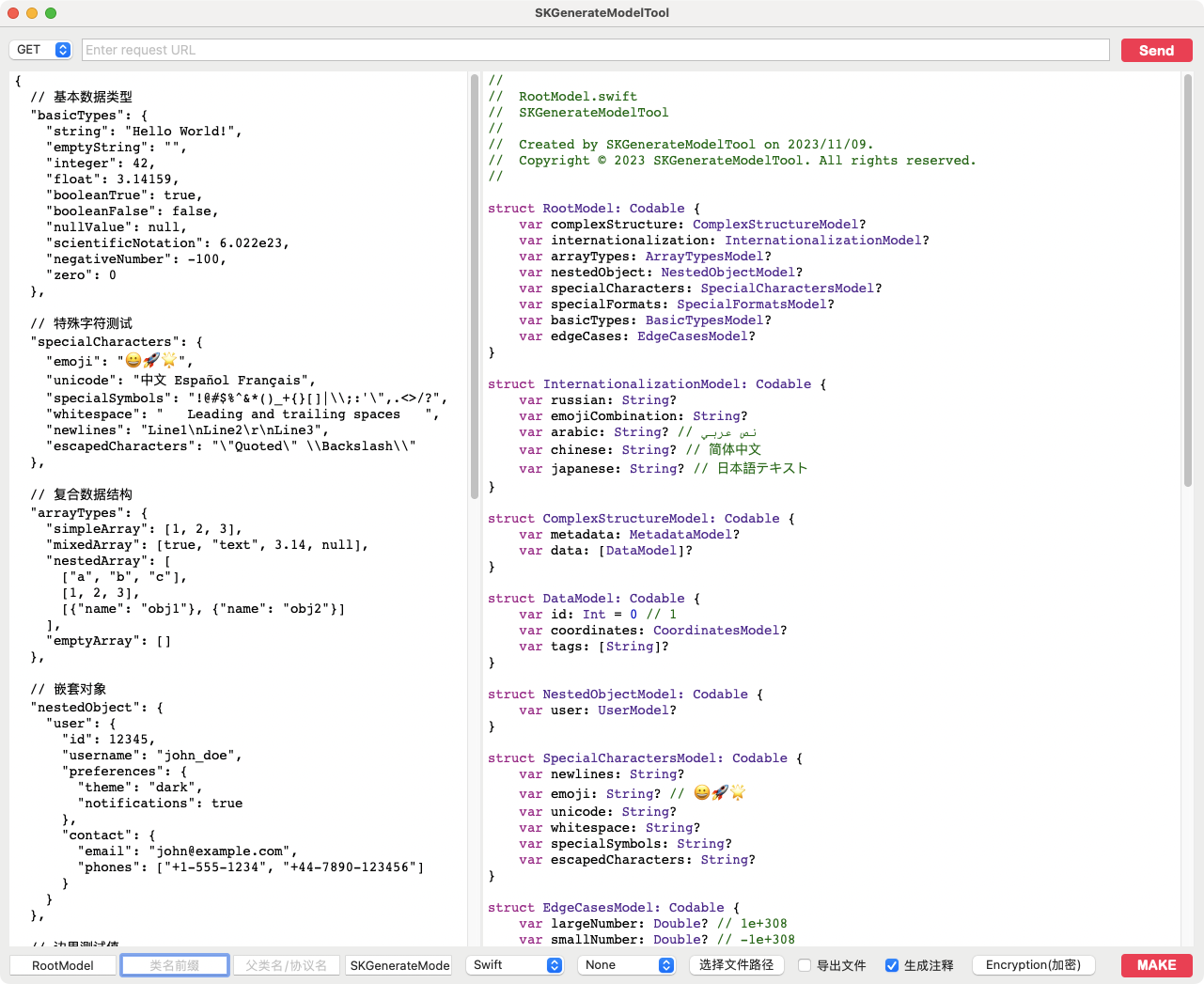Screen dimensions: 1204x984
Task: Click "struct SpecialCharactersModel: Codable" line
Action: coord(645,758)
